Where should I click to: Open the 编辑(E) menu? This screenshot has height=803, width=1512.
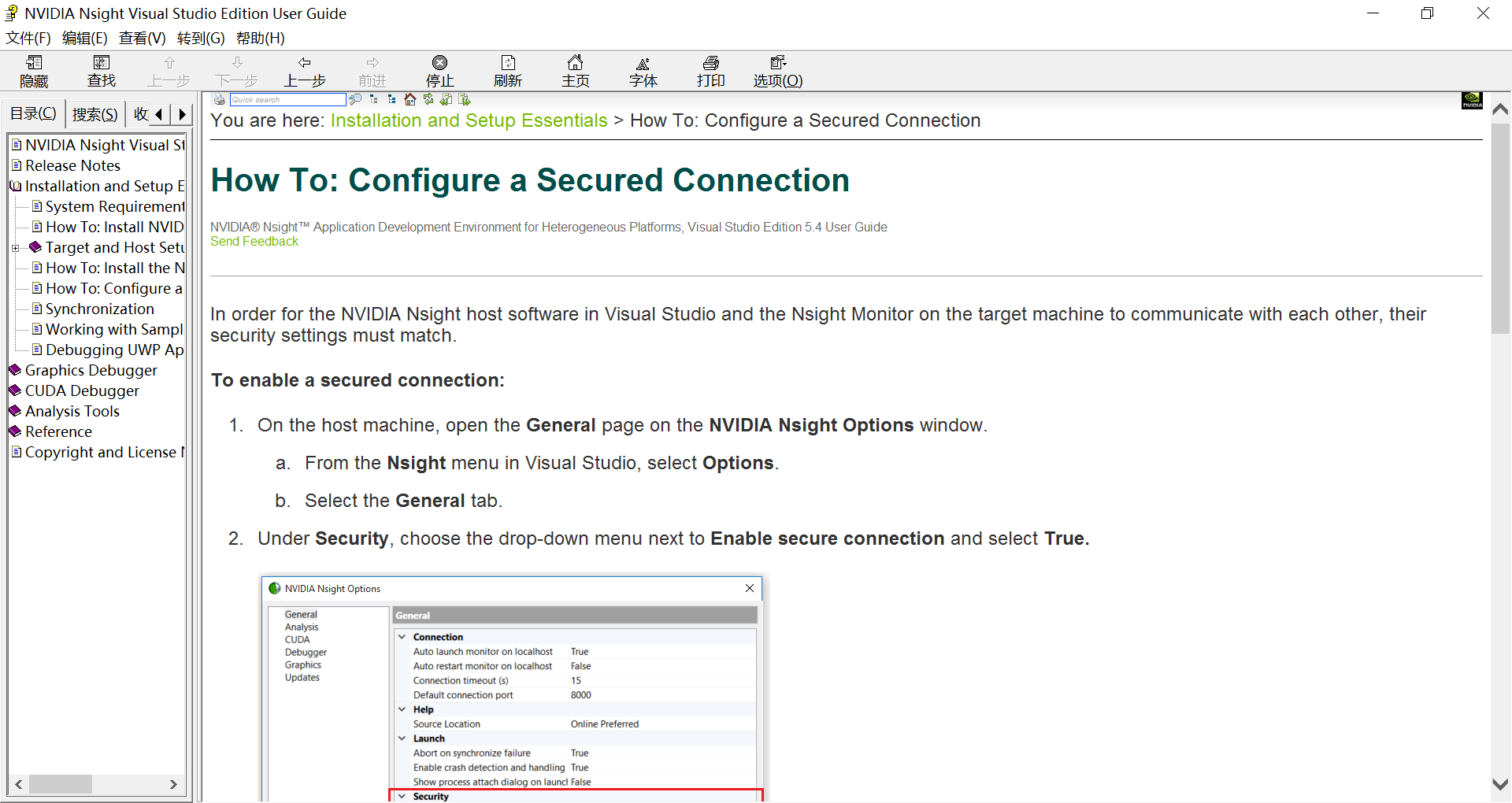[x=85, y=38]
